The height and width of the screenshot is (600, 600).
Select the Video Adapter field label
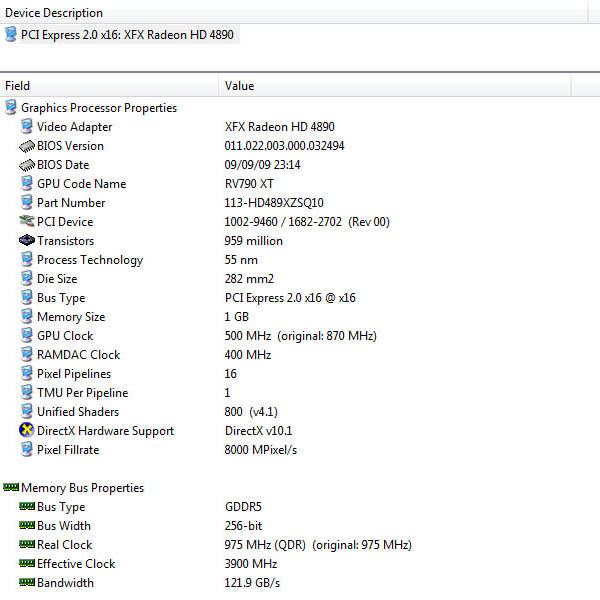75,127
